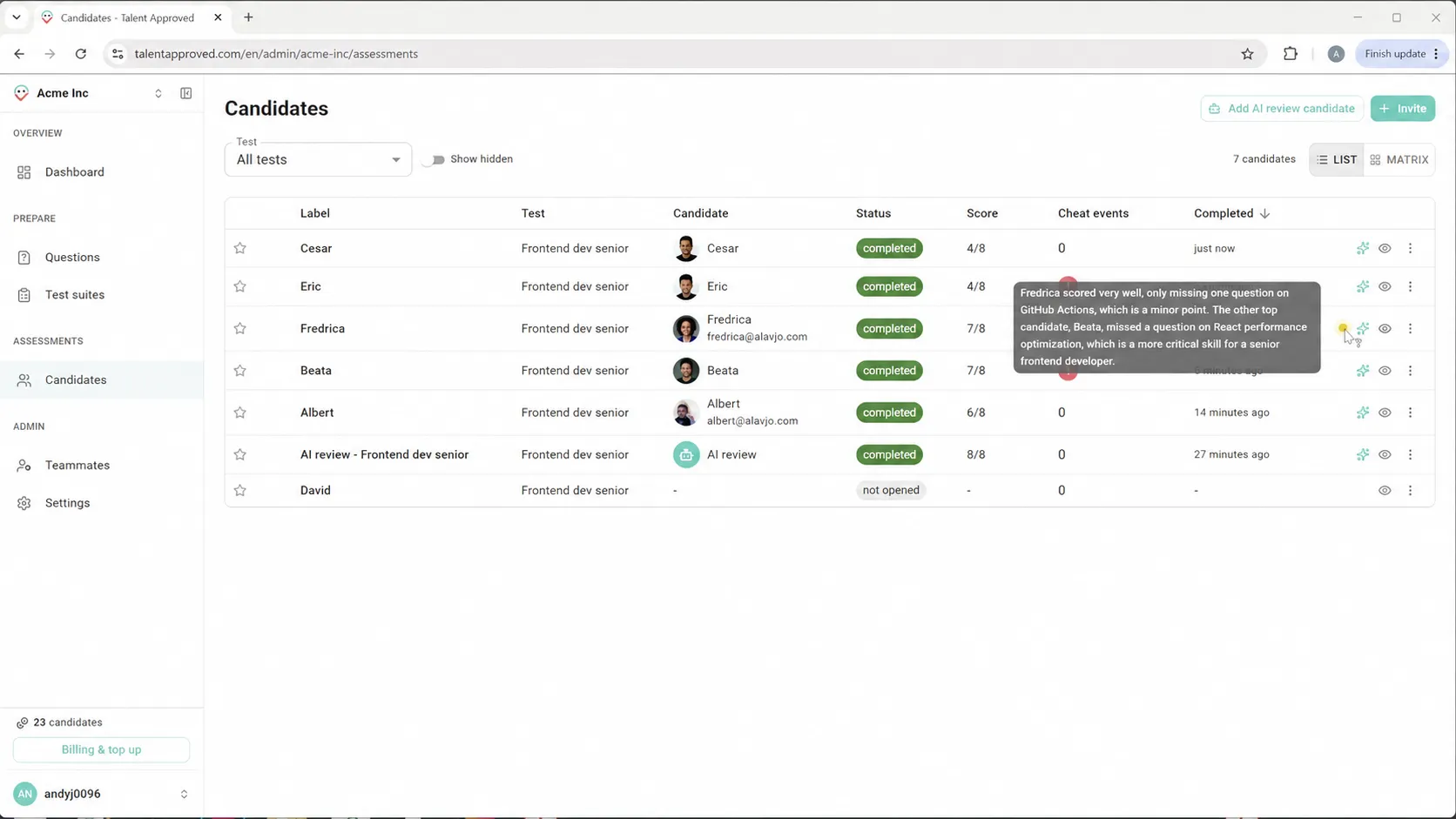Go back to the previous page

(x=19, y=54)
